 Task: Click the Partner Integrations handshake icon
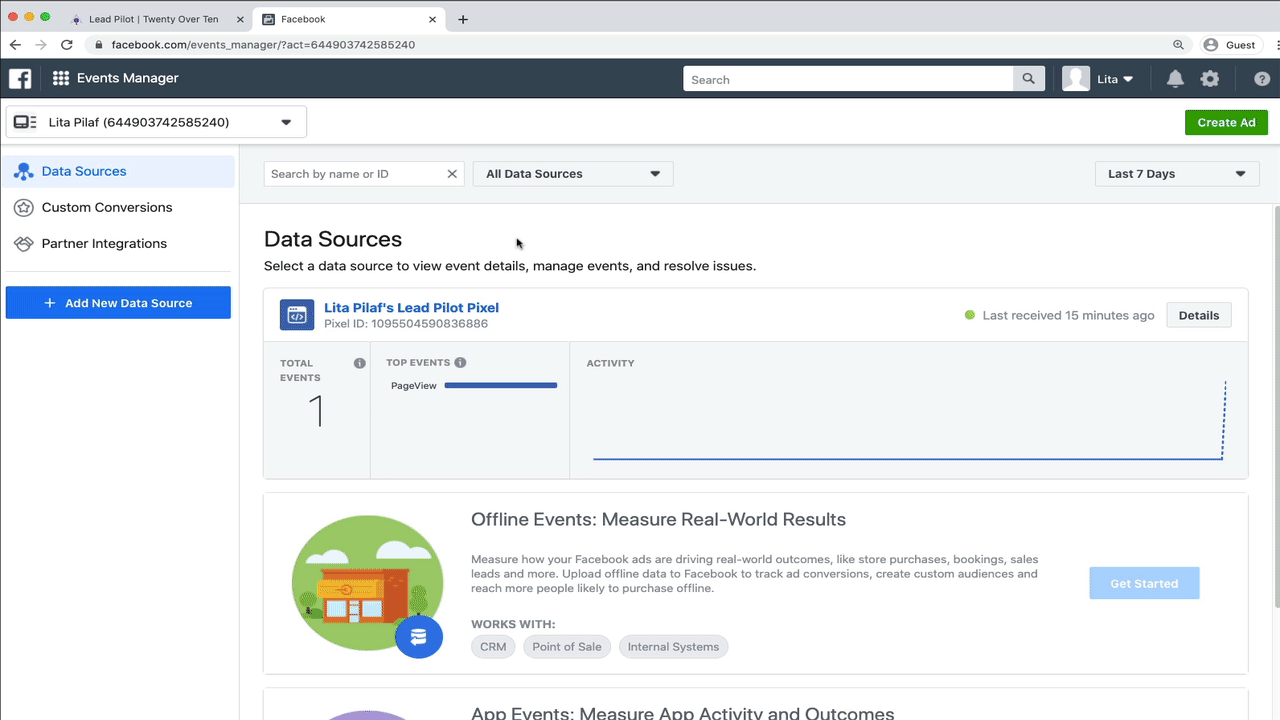pyautogui.click(x=23, y=244)
